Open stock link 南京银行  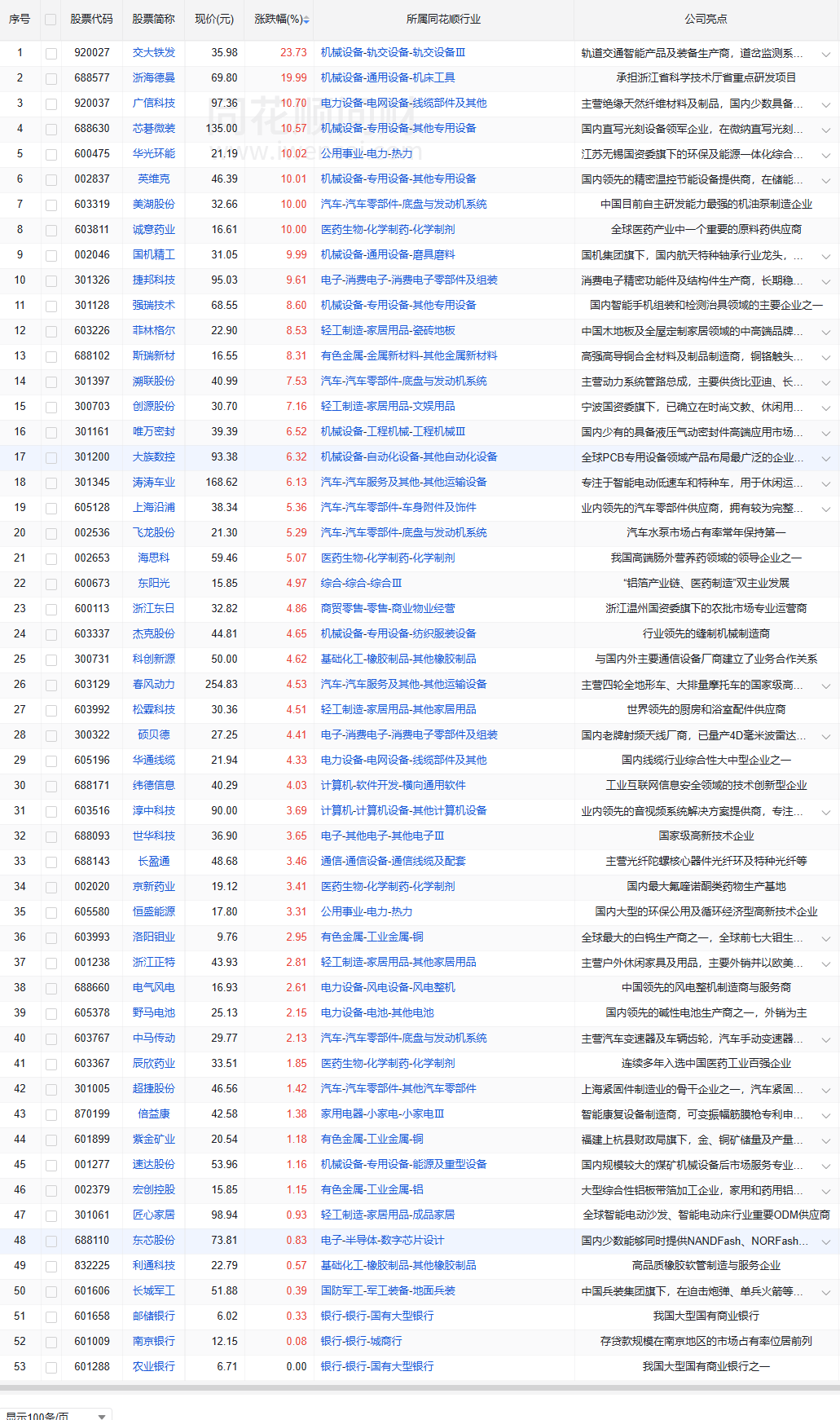tap(154, 1341)
